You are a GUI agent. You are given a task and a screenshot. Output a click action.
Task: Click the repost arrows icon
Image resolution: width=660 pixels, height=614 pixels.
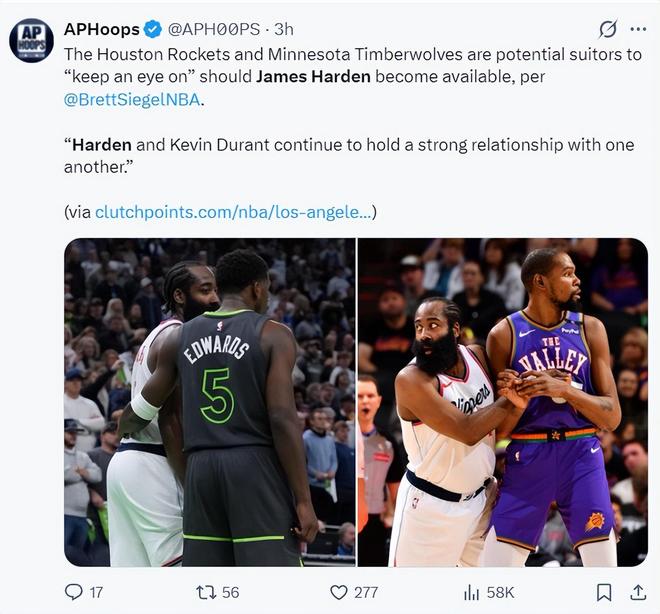coord(206,593)
